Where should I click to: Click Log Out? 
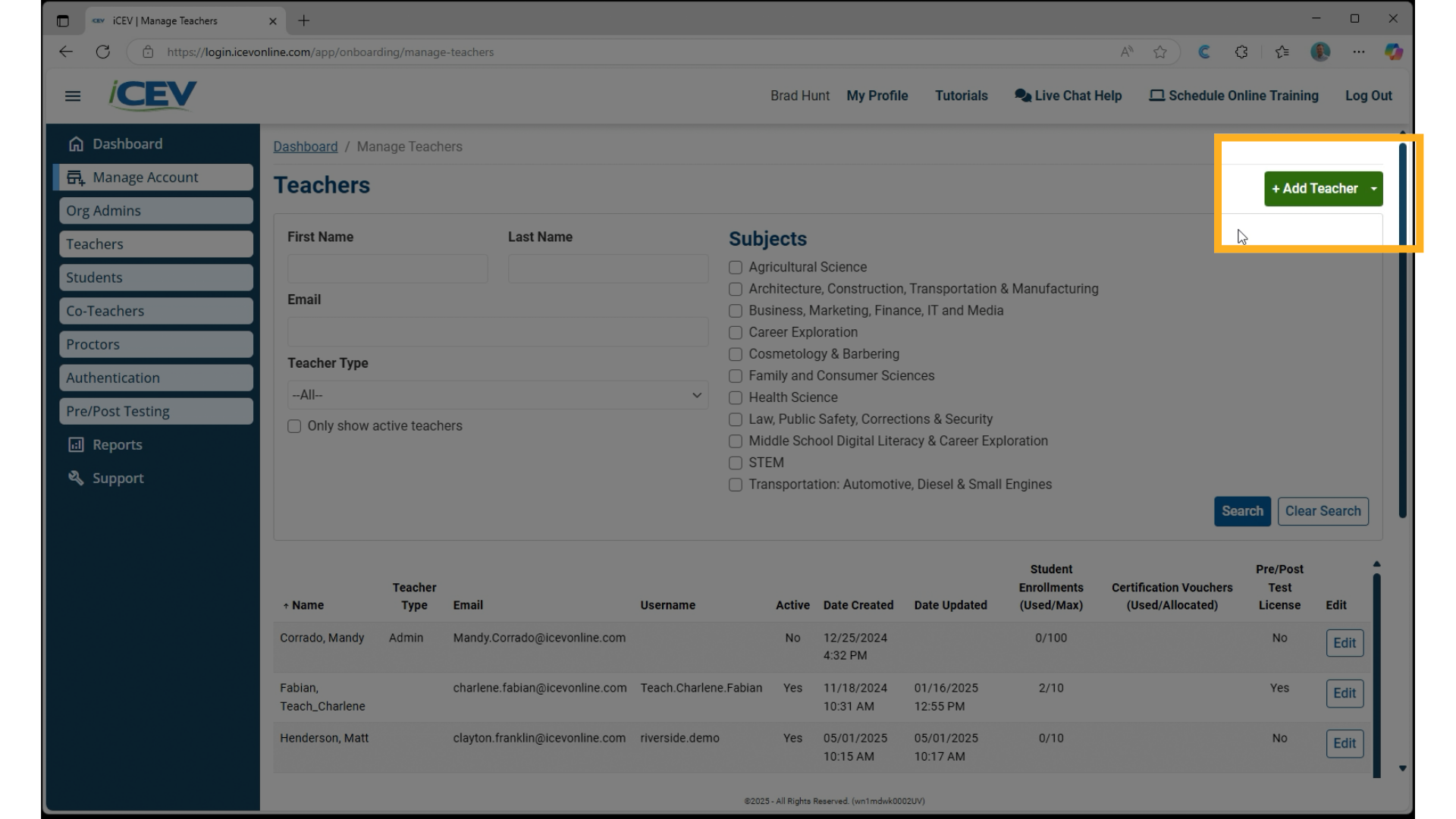click(1369, 96)
